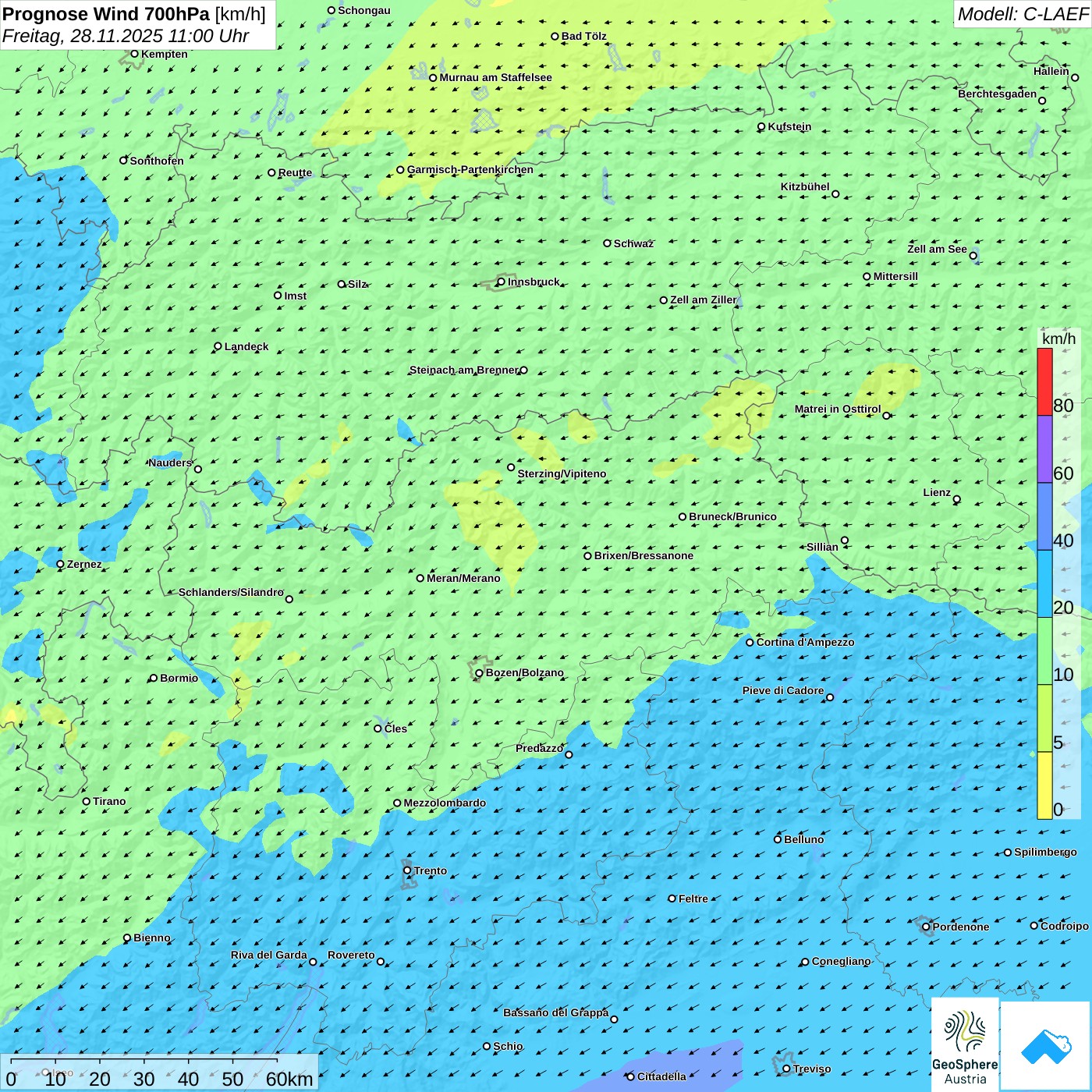This screenshot has height=1092, width=1092.
Task: Click the green 10–20 km/h legend swatch
Action: (x=1044, y=651)
